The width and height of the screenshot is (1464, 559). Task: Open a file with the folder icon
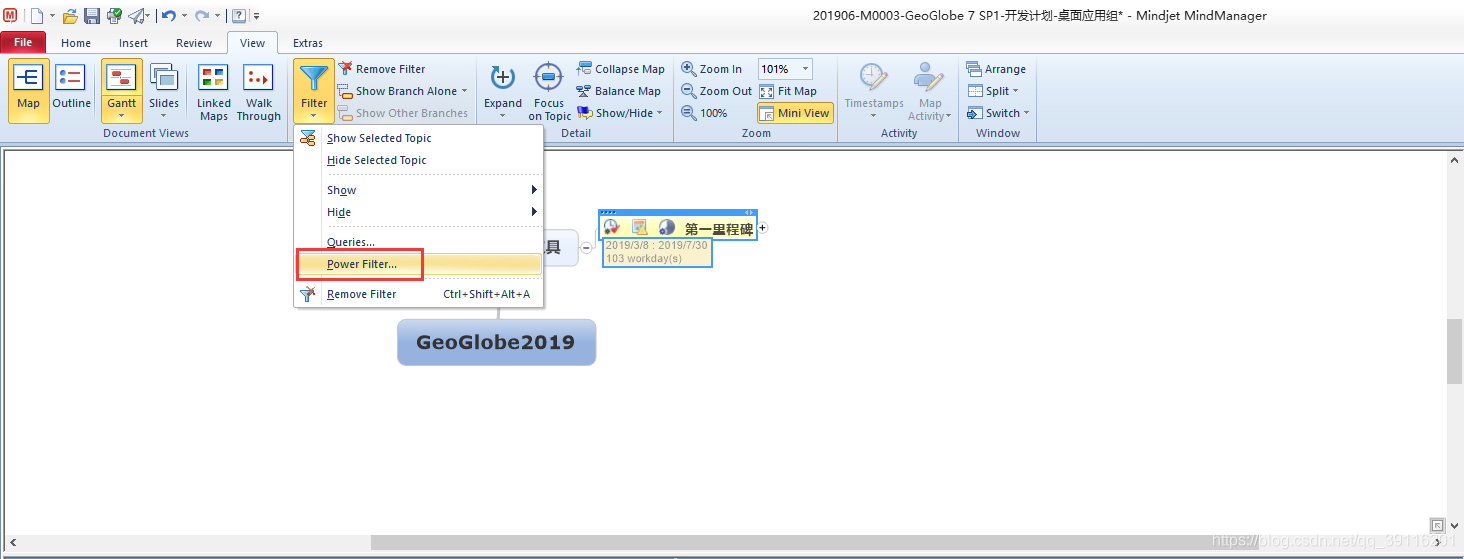point(70,16)
